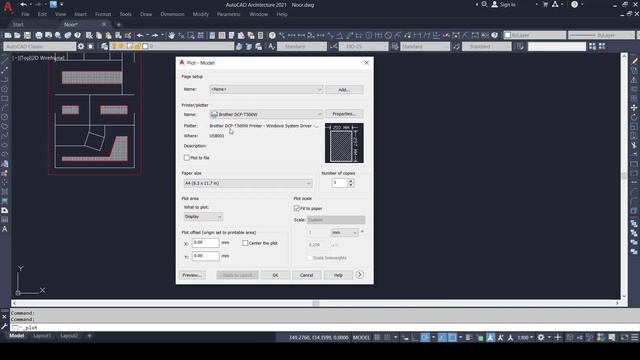
Task: Click the Help question mark toolbar icon
Action: tap(272, 36)
